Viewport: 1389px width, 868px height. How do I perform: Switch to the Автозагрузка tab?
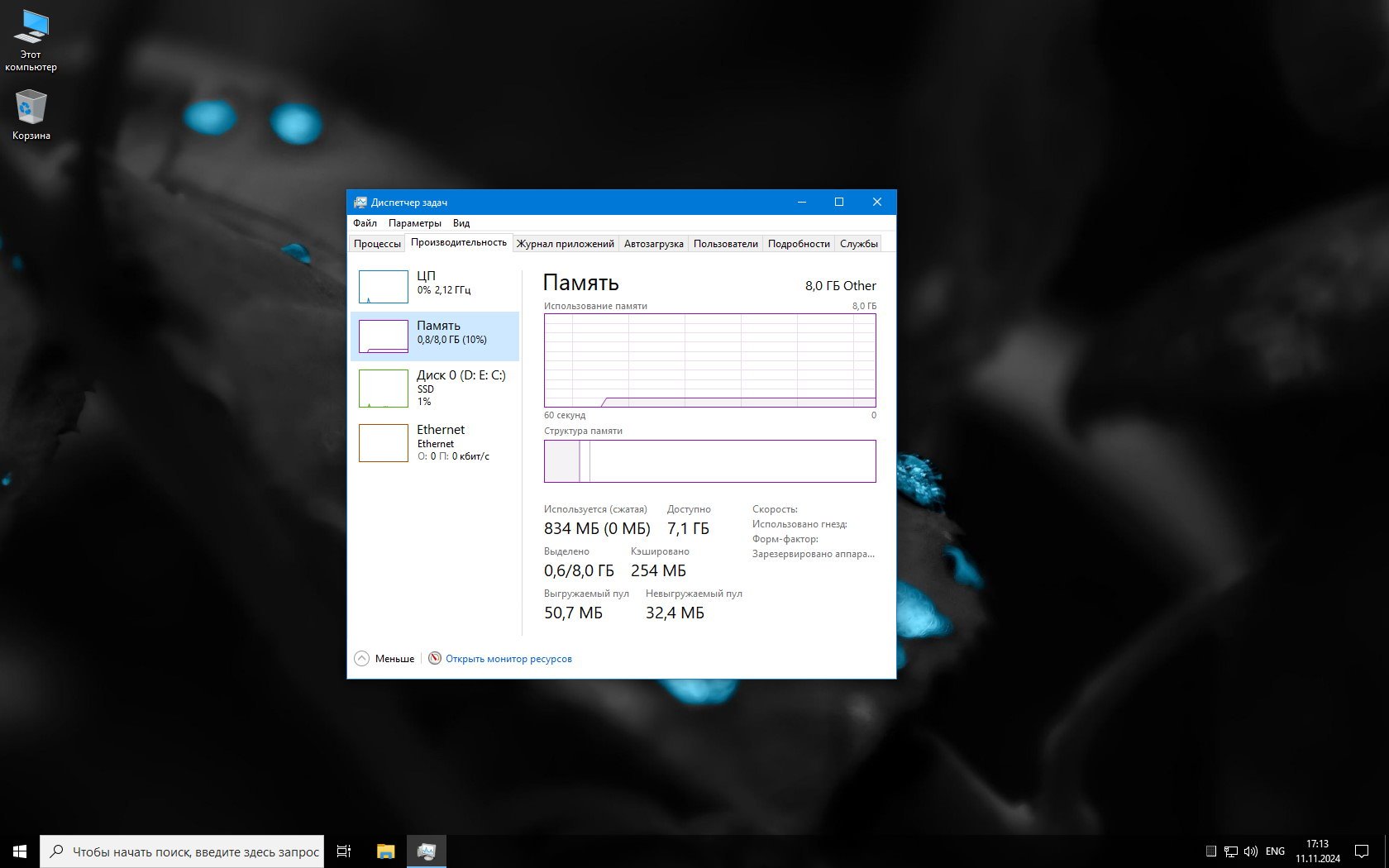pos(653,244)
